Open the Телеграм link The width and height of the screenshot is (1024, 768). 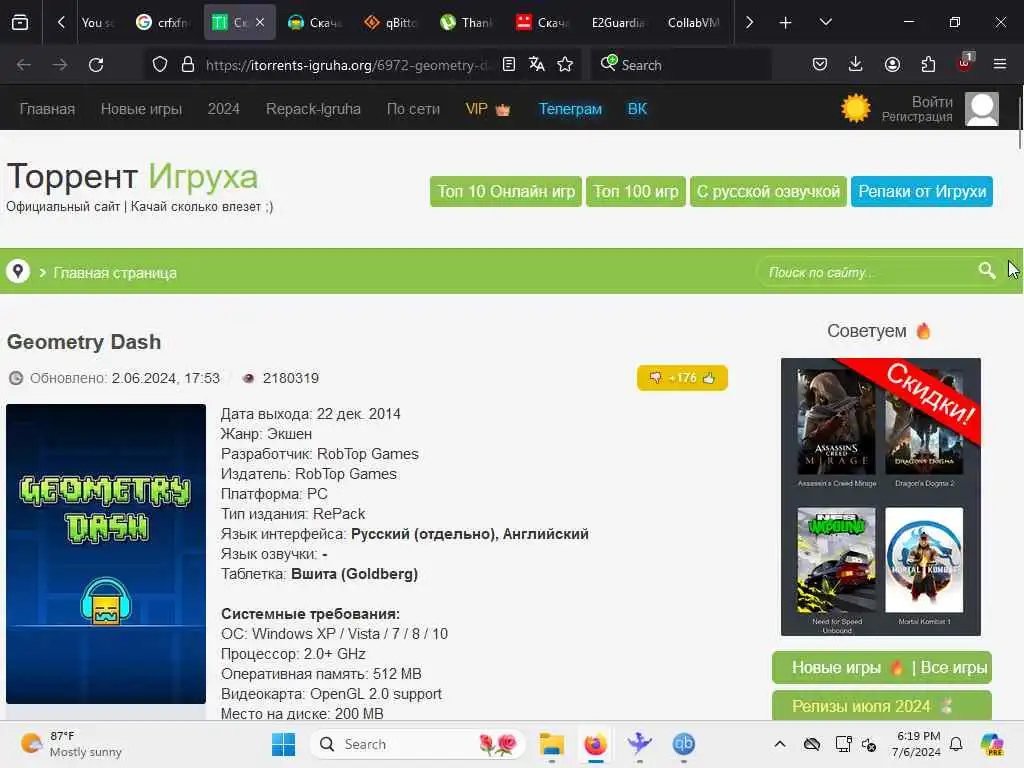click(x=570, y=108)
